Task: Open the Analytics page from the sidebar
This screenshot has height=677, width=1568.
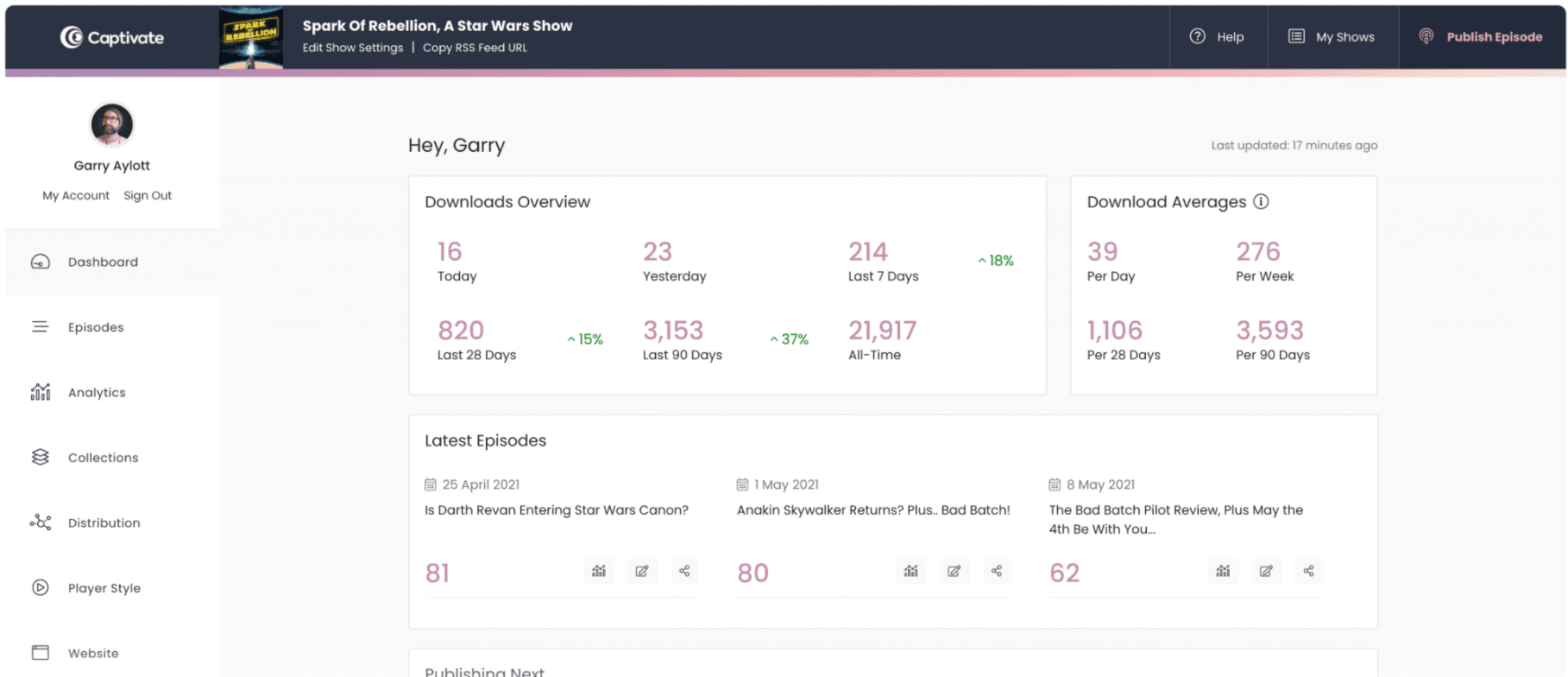Action: coord(97,393)
